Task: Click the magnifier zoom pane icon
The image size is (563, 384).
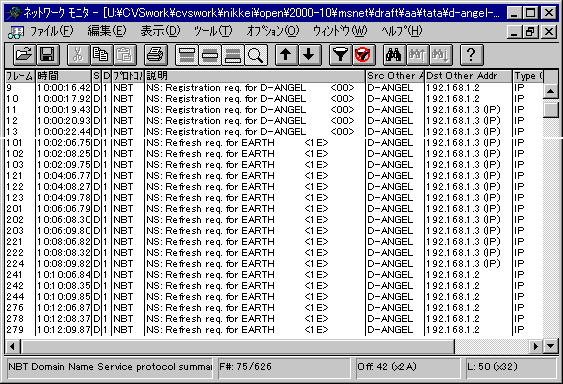Action: pos(256,55)
